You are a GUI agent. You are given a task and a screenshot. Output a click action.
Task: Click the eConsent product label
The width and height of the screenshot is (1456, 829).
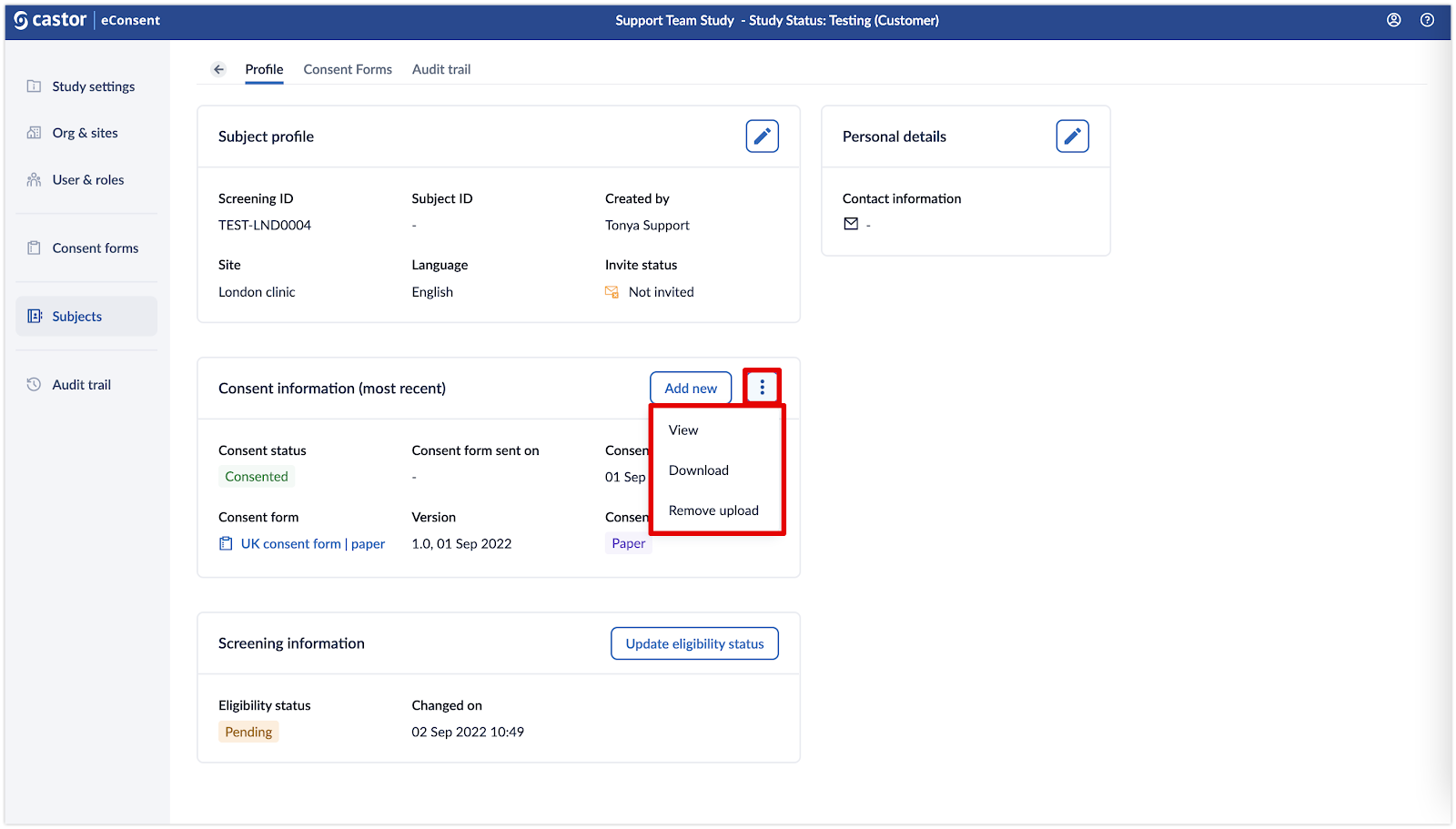click(x=130, y=20)
